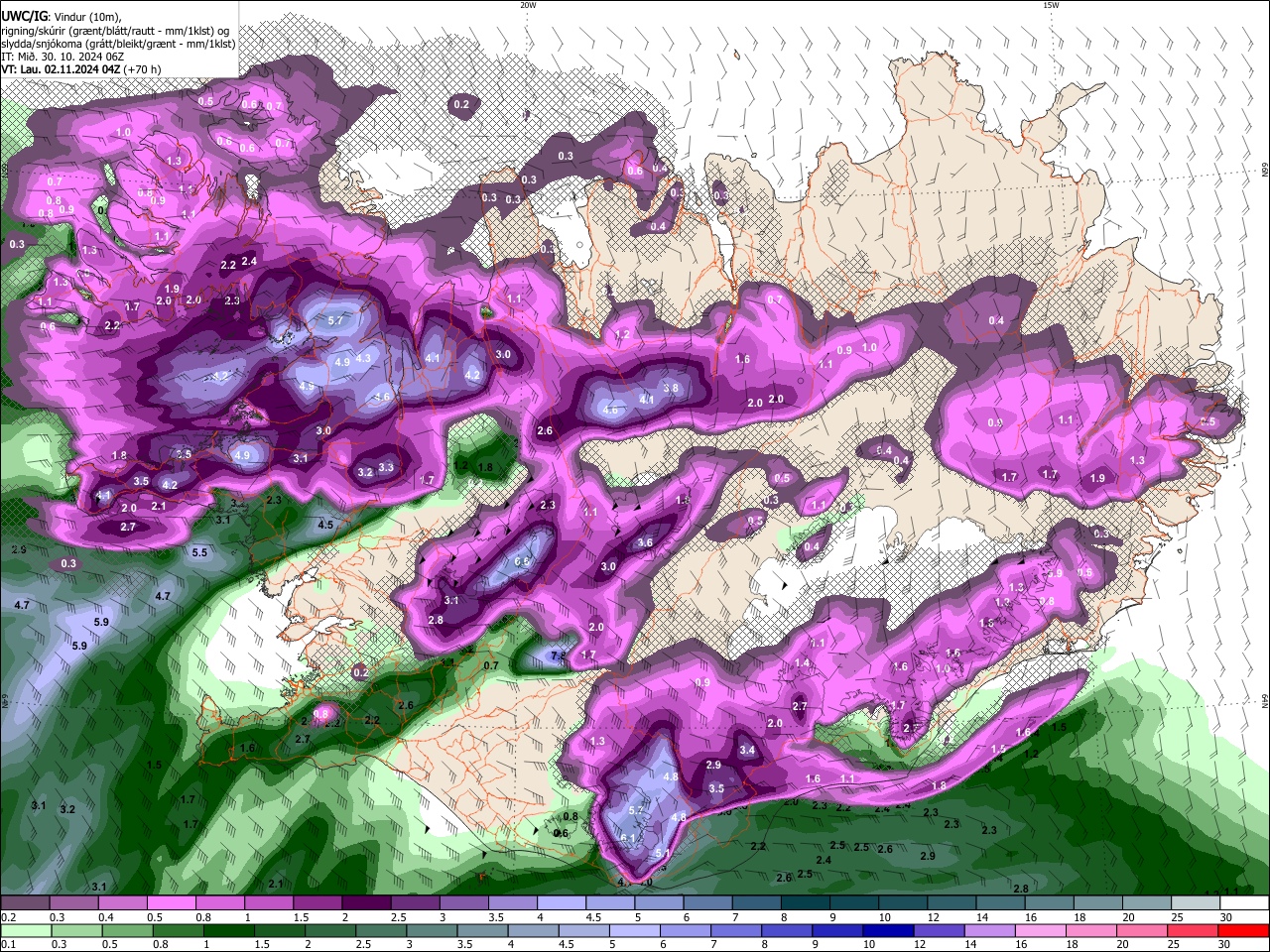This screenshot has width=1270, height=952.
Task: Select the darkest purple snow swatch starting at 2
Action: [365, 903]
